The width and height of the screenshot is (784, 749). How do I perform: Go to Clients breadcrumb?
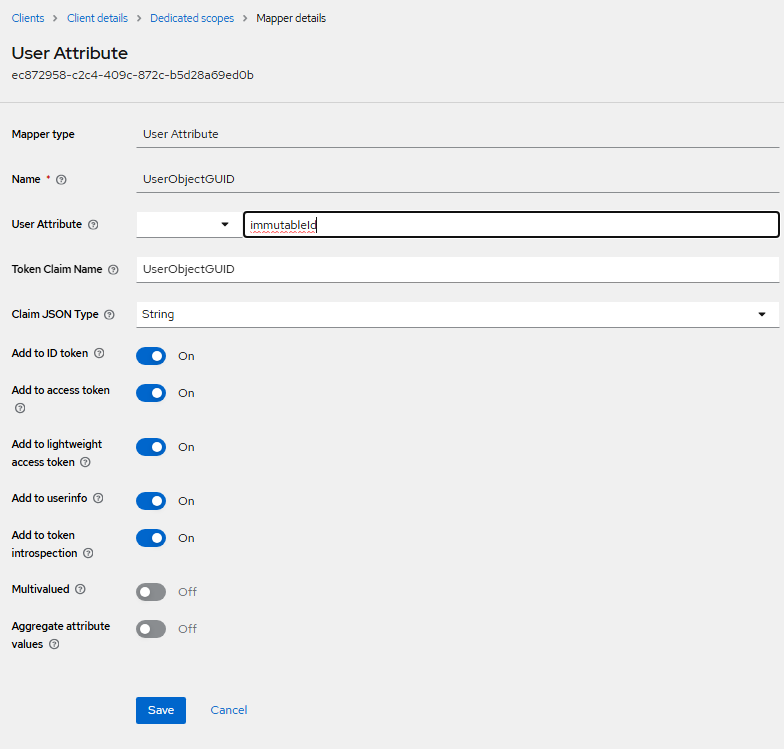pos(28,18)
